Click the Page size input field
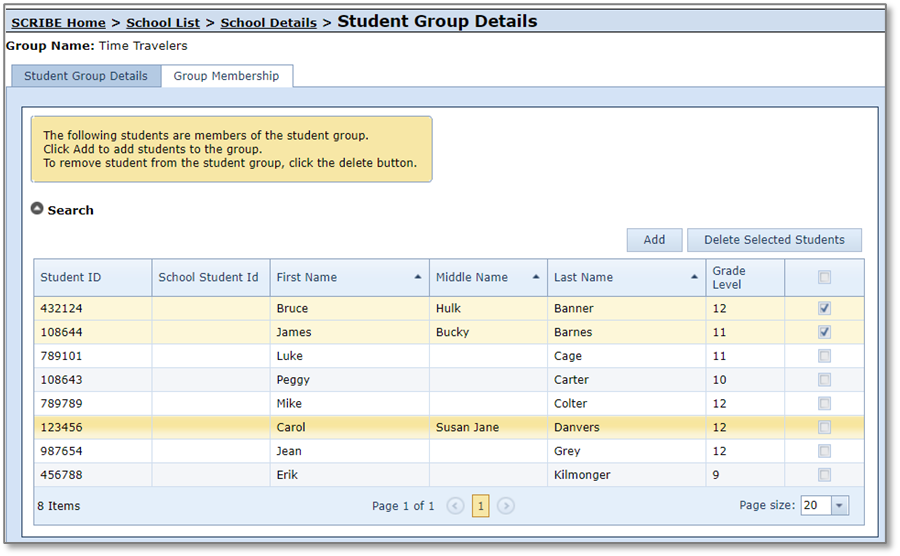Viewport: 900px width, 556px height. 816,506
